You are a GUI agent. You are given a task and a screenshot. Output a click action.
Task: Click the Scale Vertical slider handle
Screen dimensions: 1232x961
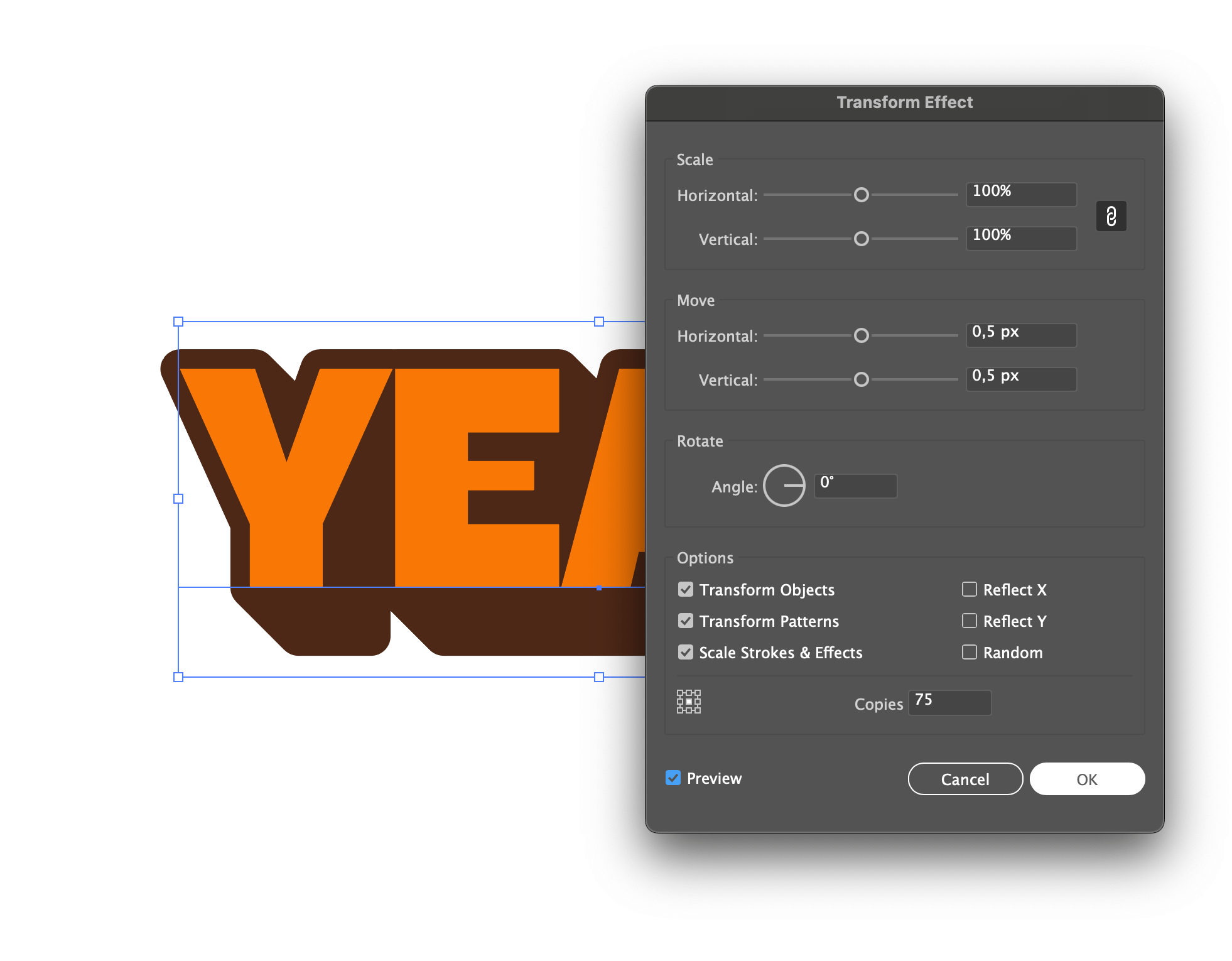tap(862, 239)
